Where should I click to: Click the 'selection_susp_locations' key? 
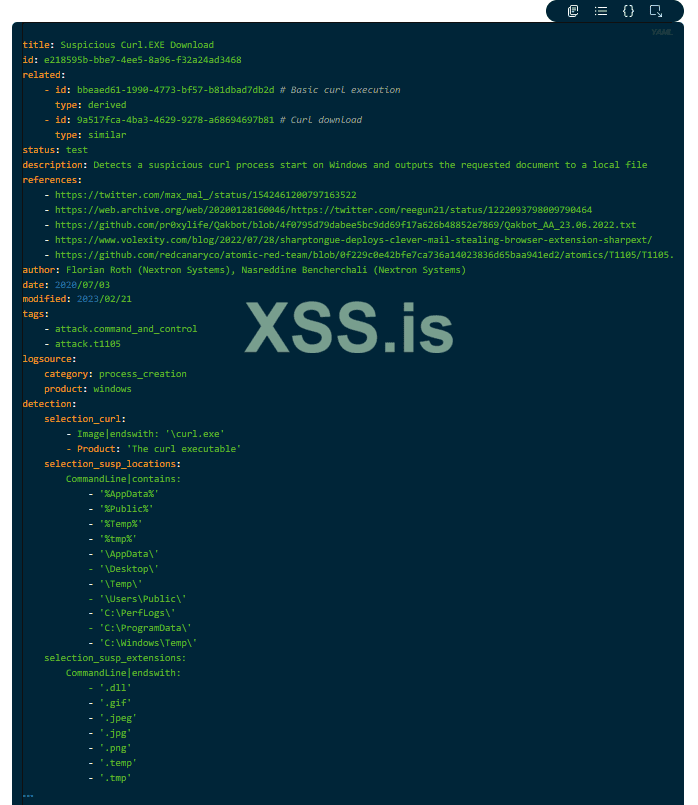[x=110, y=464]
